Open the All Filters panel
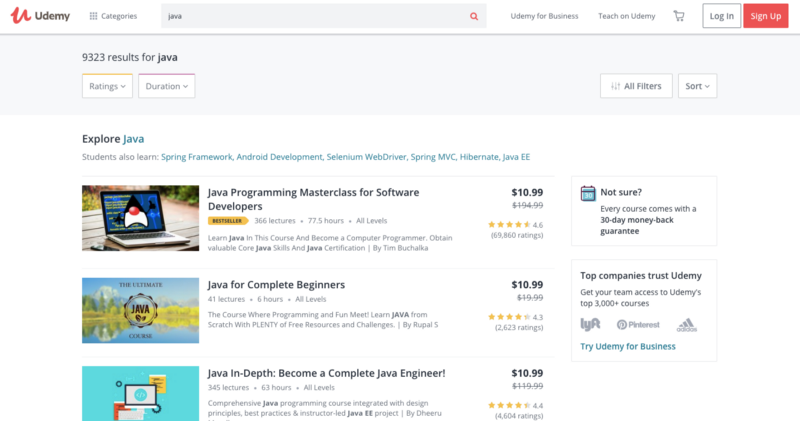 [636, 86]
